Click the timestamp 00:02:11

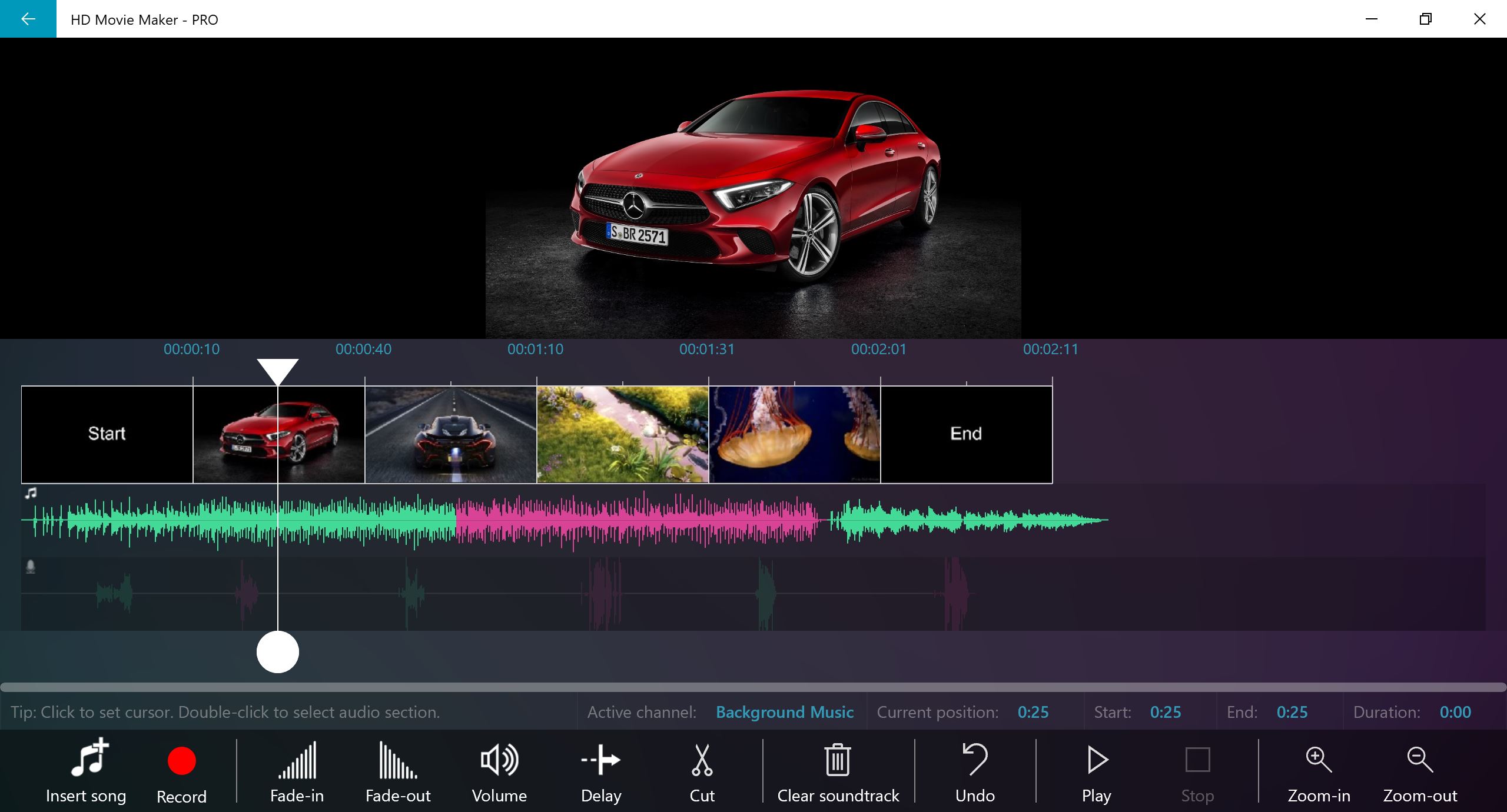pyautogui.click(x=1051, y=349)
